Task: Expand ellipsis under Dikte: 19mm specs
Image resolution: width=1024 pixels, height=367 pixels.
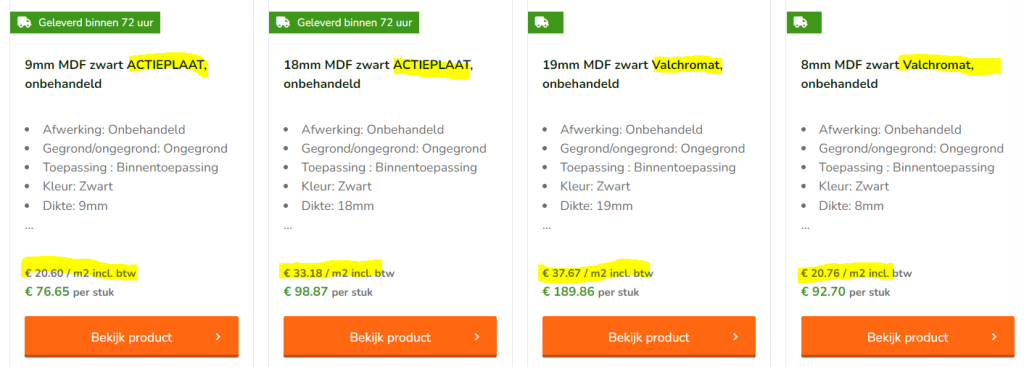Action: (547, 228)
